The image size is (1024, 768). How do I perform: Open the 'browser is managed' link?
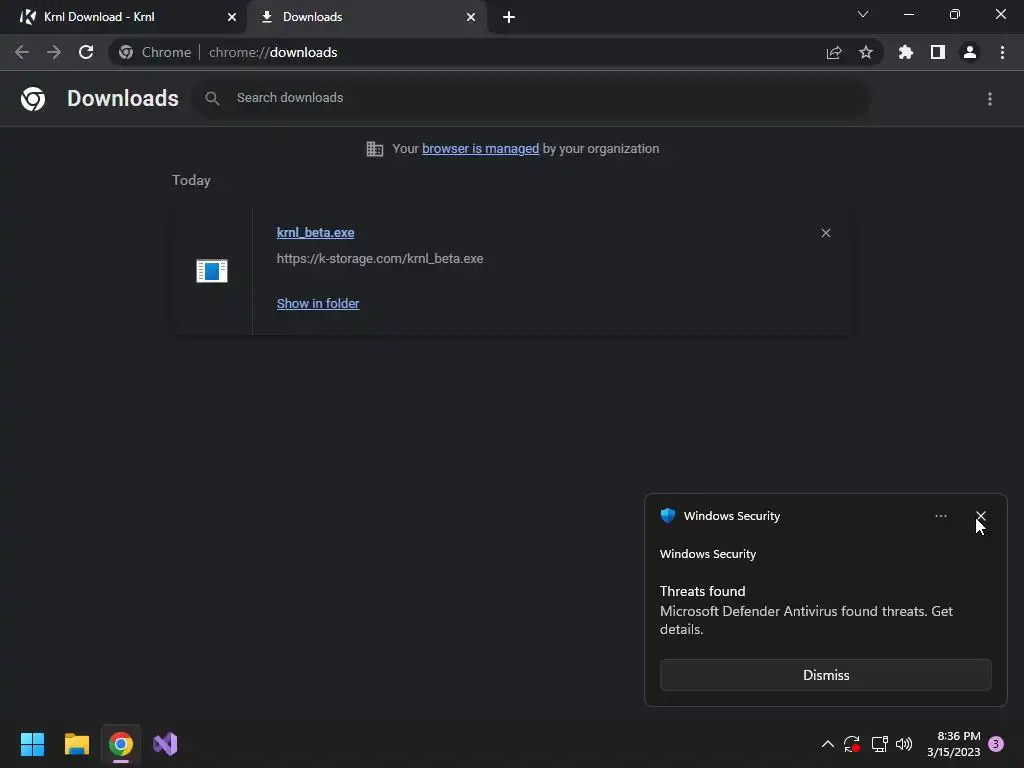coord(481,149)
